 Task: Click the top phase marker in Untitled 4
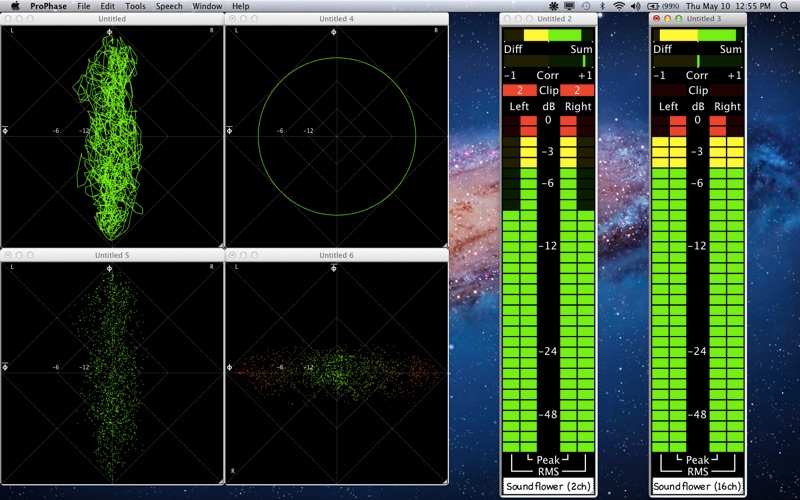pos(333,32)
